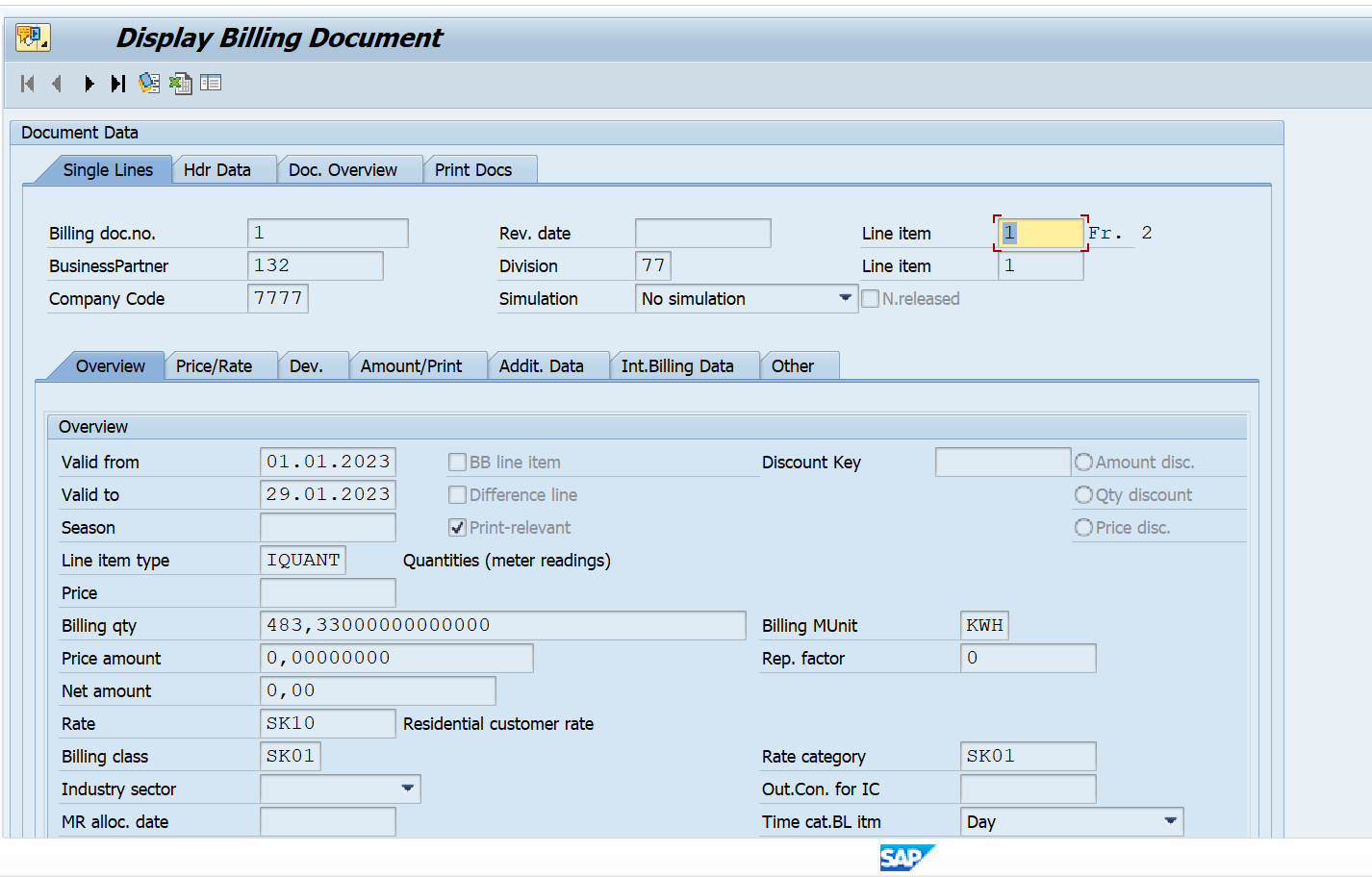Click the highlighted Line item input field
Image resolution: width=1372 pixels, height=877 pixels.
point(1041,234)
